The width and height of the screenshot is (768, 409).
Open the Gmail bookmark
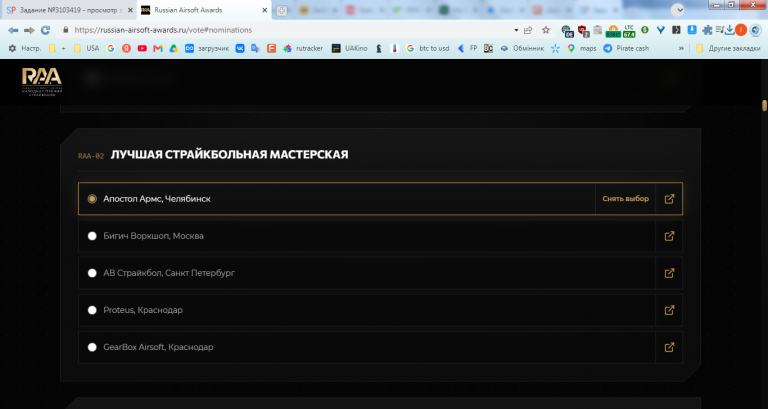(158, 48)
